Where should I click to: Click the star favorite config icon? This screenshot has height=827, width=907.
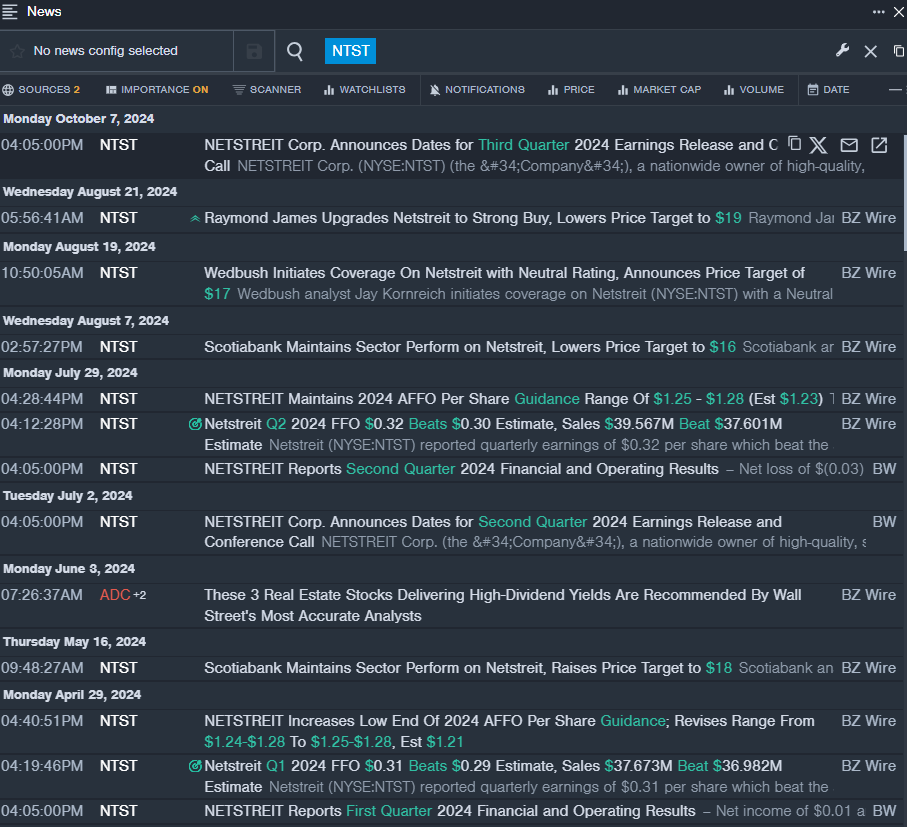[x=17, y=51]
